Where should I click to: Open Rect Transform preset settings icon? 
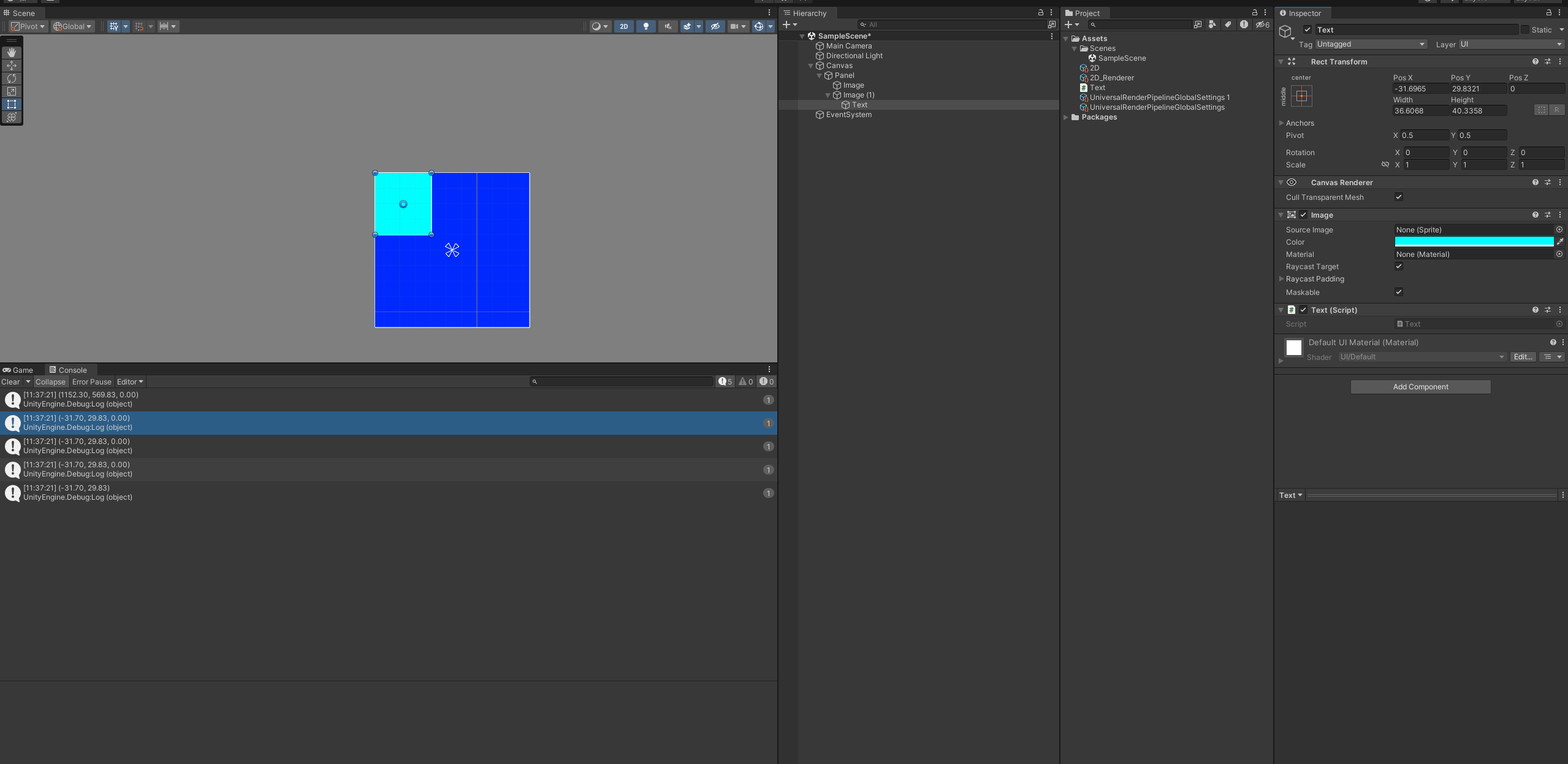(x=1548, y=62)
